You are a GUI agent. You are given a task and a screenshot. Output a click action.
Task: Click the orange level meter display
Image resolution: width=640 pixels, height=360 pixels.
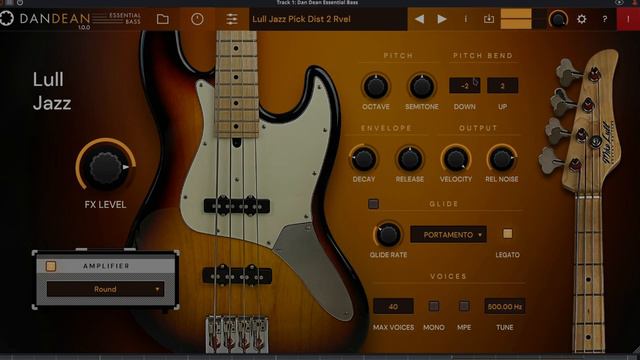[x=516, y=19]
